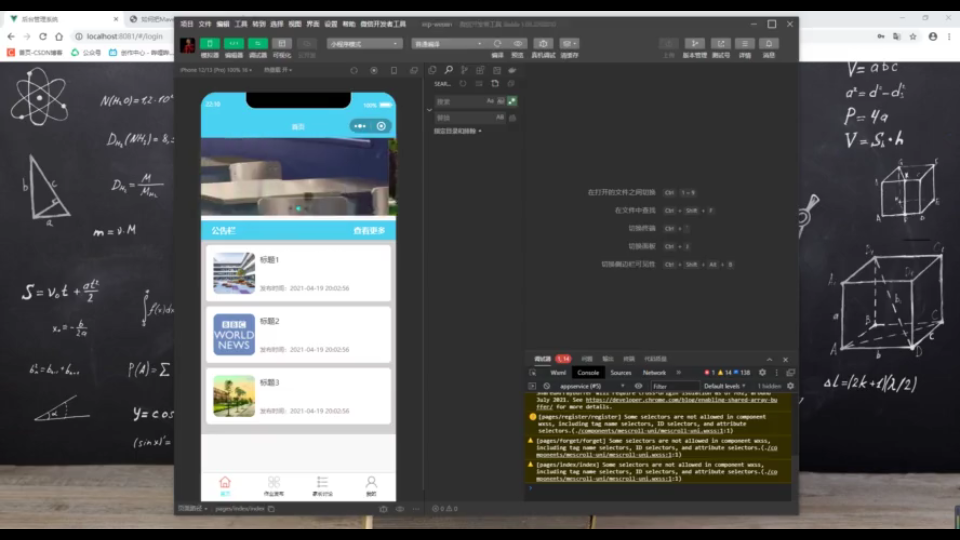Open the editor file explorer icon
This screenshot has height=540, width=960.
point(432,70)
